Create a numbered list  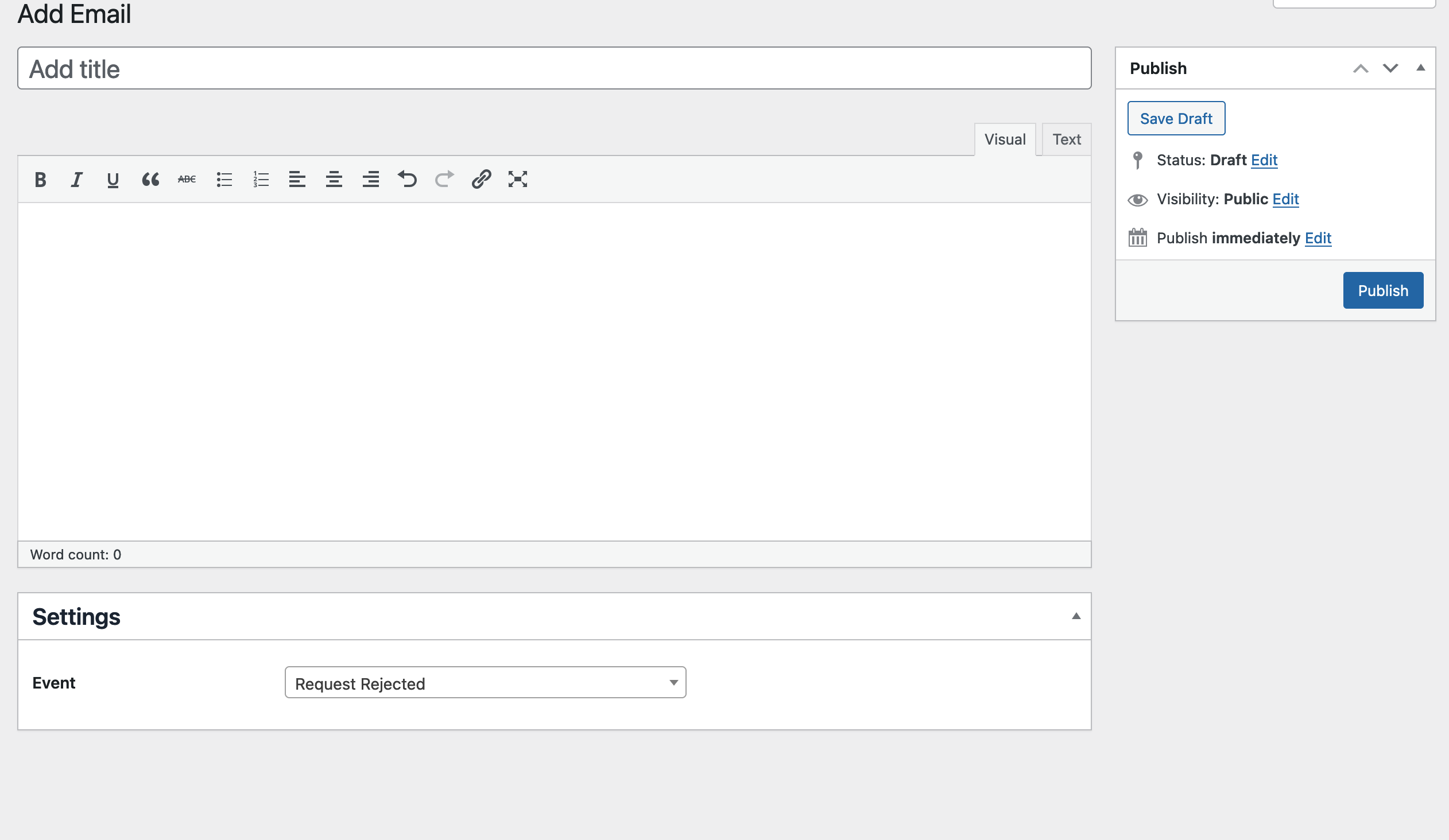click(261, 180)
